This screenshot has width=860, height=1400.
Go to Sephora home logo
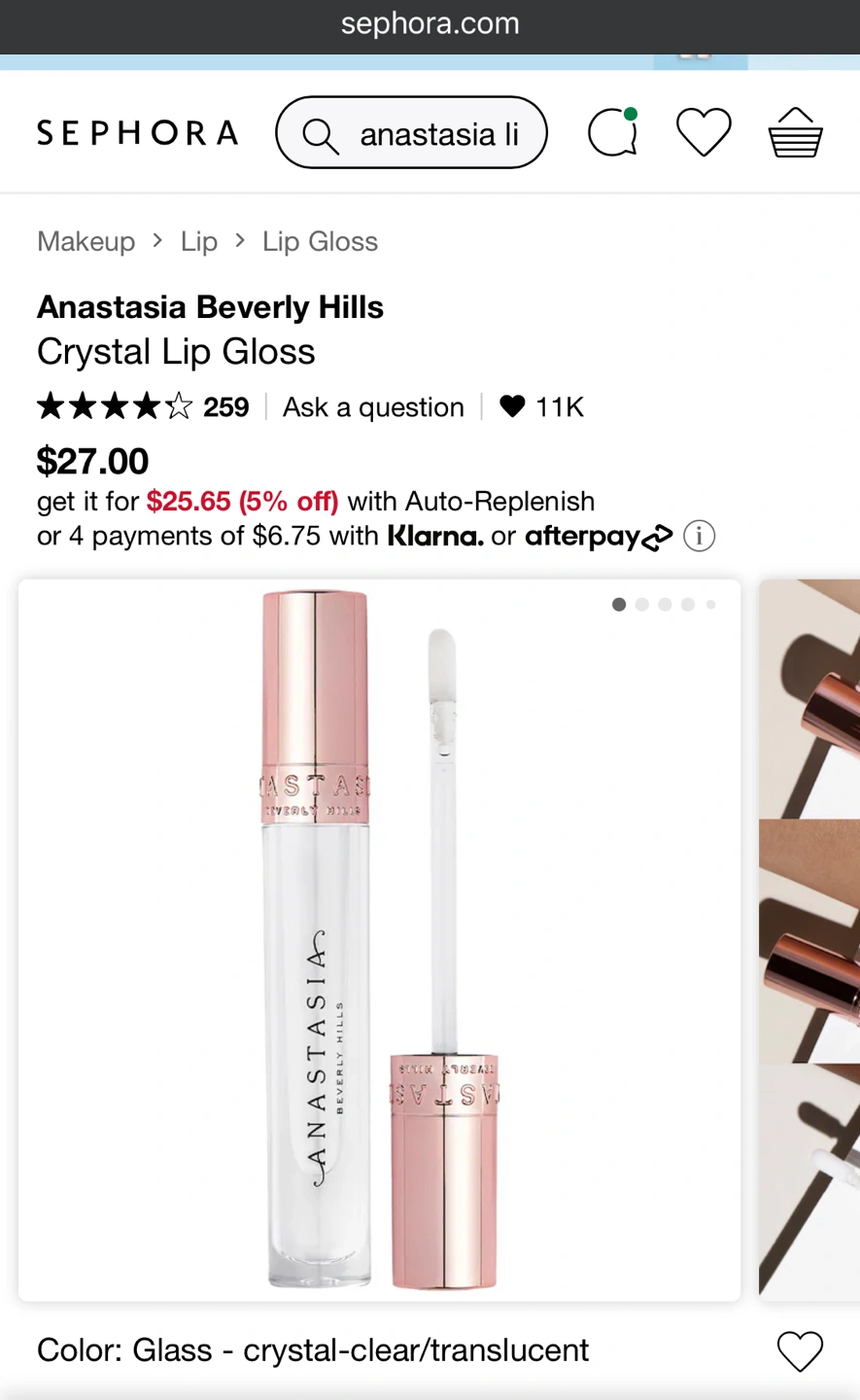click(137, 132)
